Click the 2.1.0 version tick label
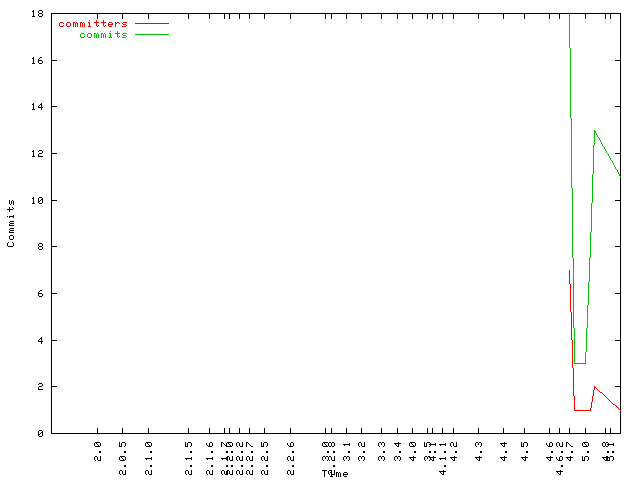Screen dimensions: 640x480 [149, 454]
